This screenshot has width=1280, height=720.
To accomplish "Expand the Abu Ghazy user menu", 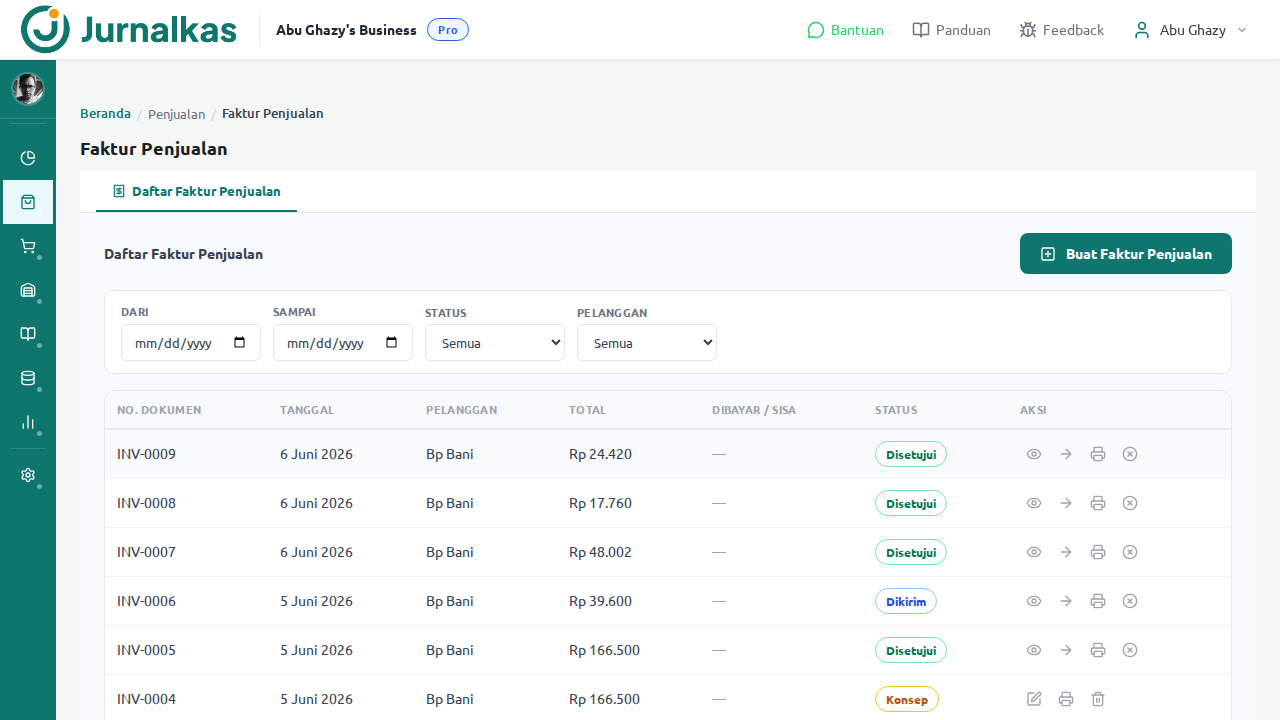I will click(1190, 30).
